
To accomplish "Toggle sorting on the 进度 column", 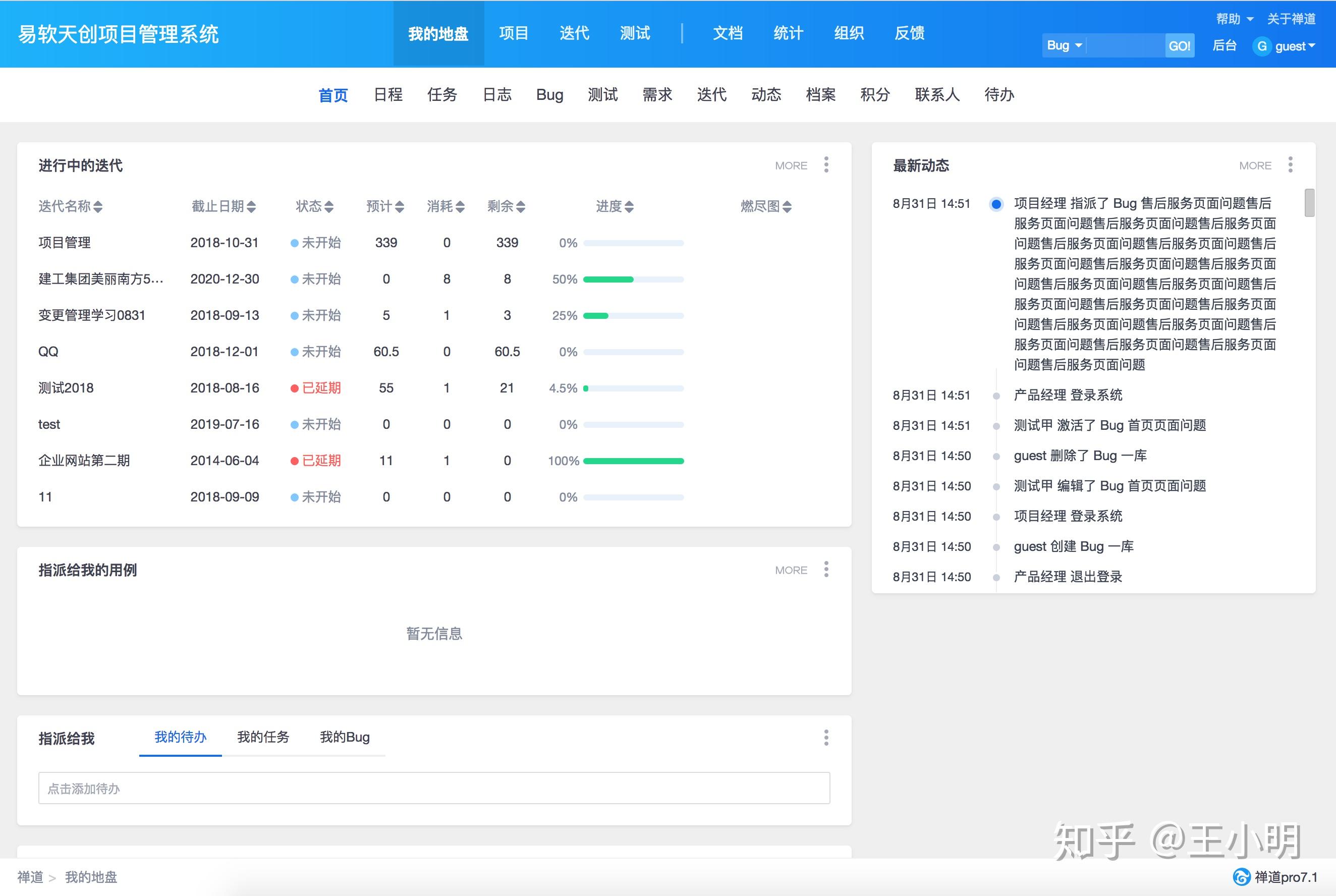I will coord(629,206).
